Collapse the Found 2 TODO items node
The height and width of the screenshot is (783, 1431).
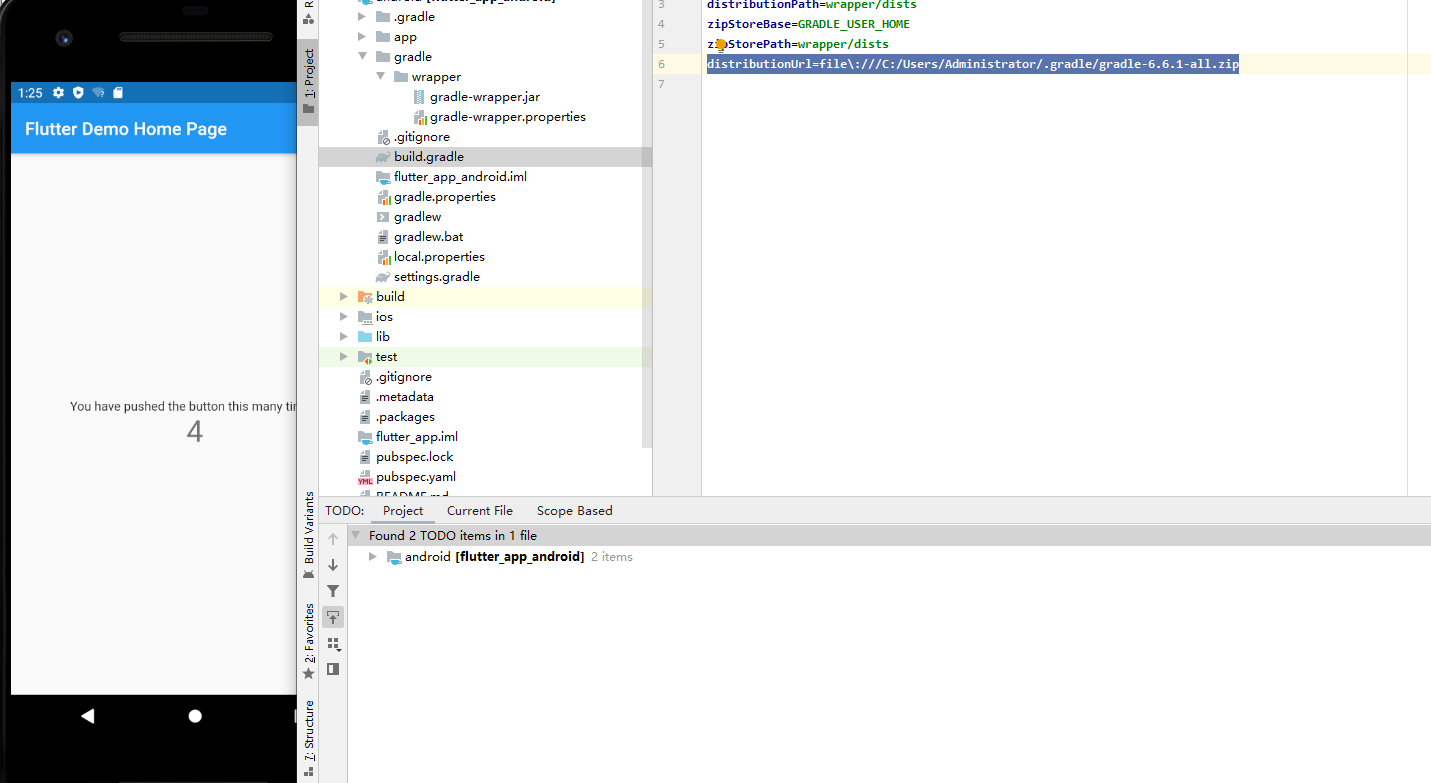[355, 536]
